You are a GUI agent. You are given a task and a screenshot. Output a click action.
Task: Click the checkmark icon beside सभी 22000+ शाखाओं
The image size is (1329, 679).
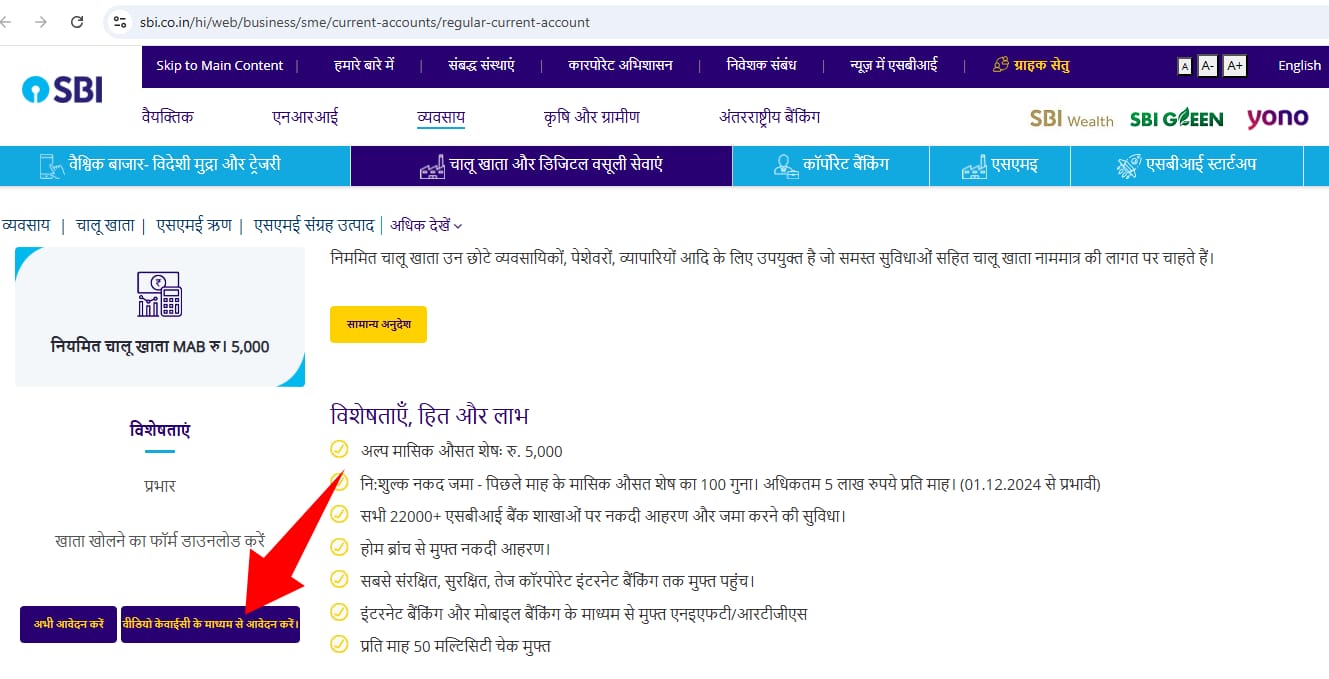pyautogui.click(x=339, y=516)
